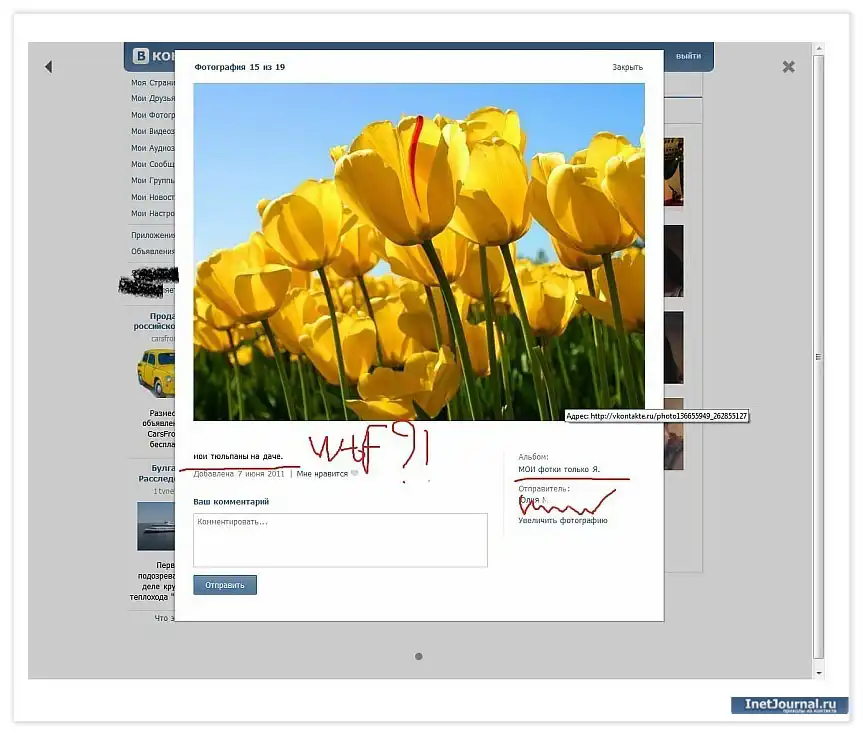The height and width of the screenshot is (735, 863).
Task: Open Мои Друзья in left menu
Action: point(153,99)
